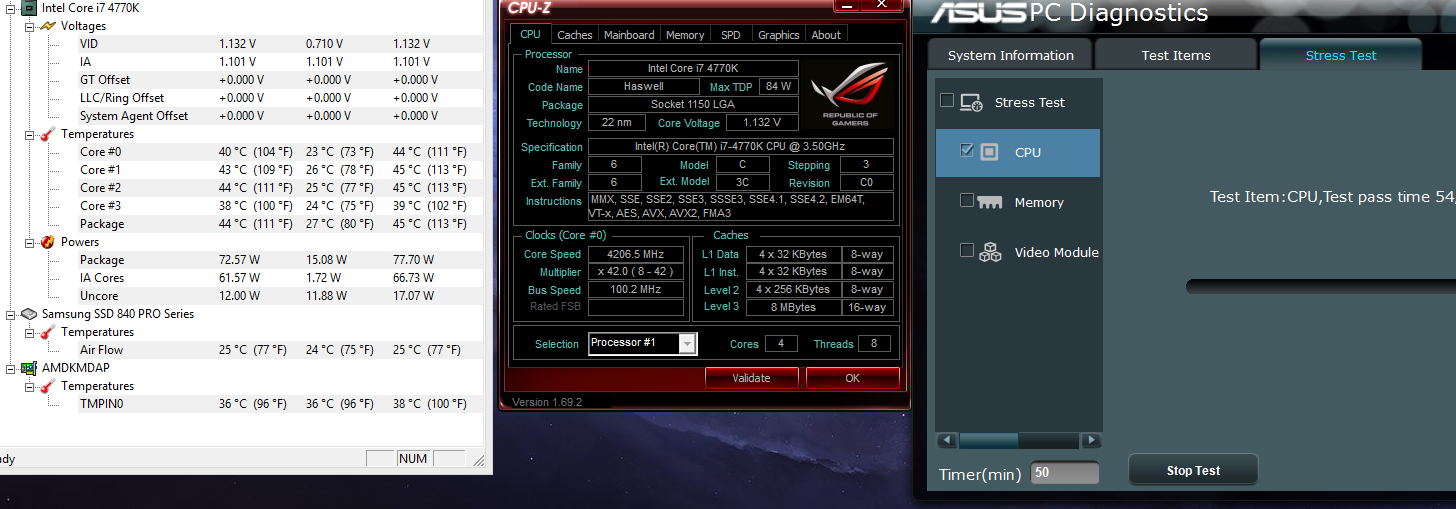
Task: Click the Stop Test button
Action: tap(1193, 470)
